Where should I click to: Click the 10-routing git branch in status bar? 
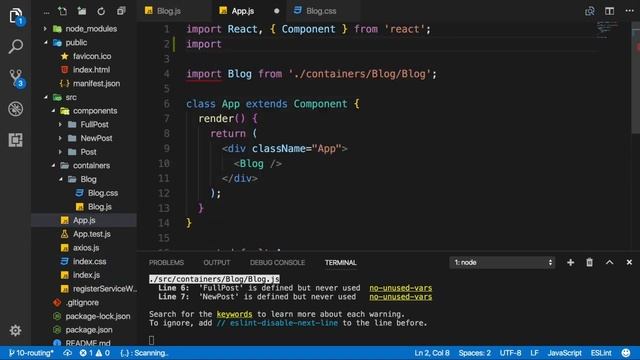click(31, 353)
